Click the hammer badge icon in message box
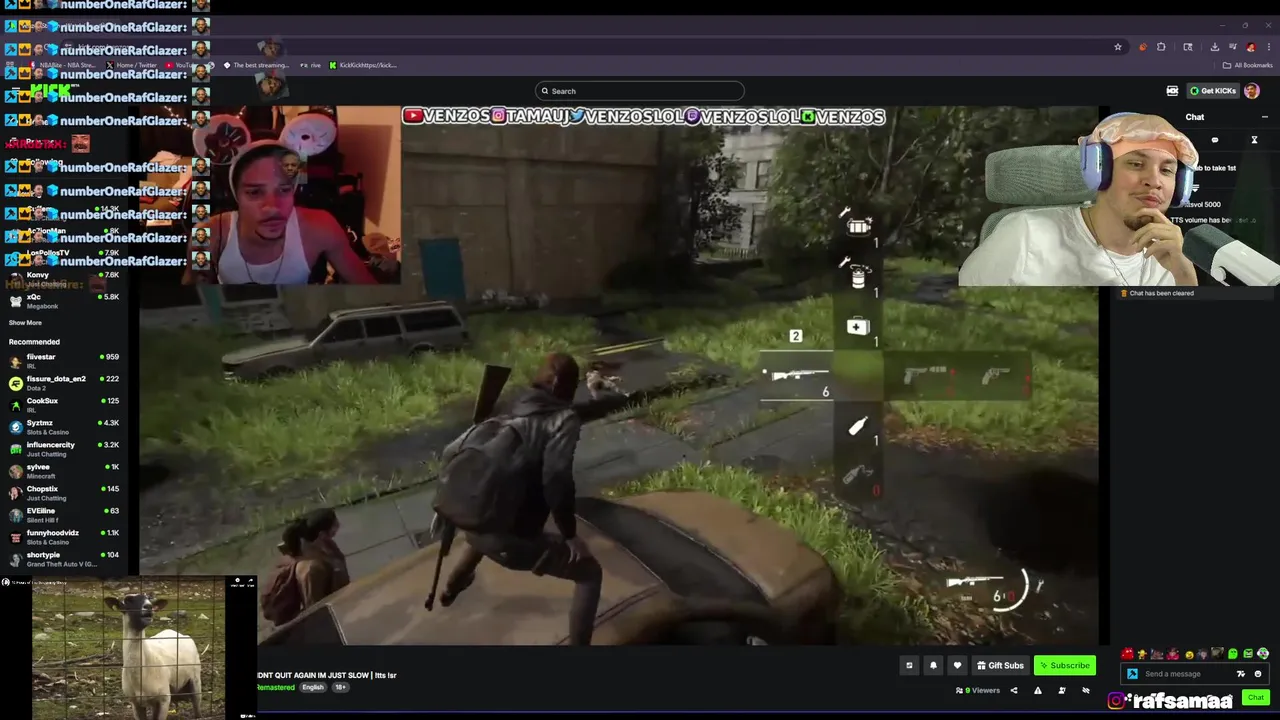This screenshot has width=1280, height=720. (x=1132, y=674)
